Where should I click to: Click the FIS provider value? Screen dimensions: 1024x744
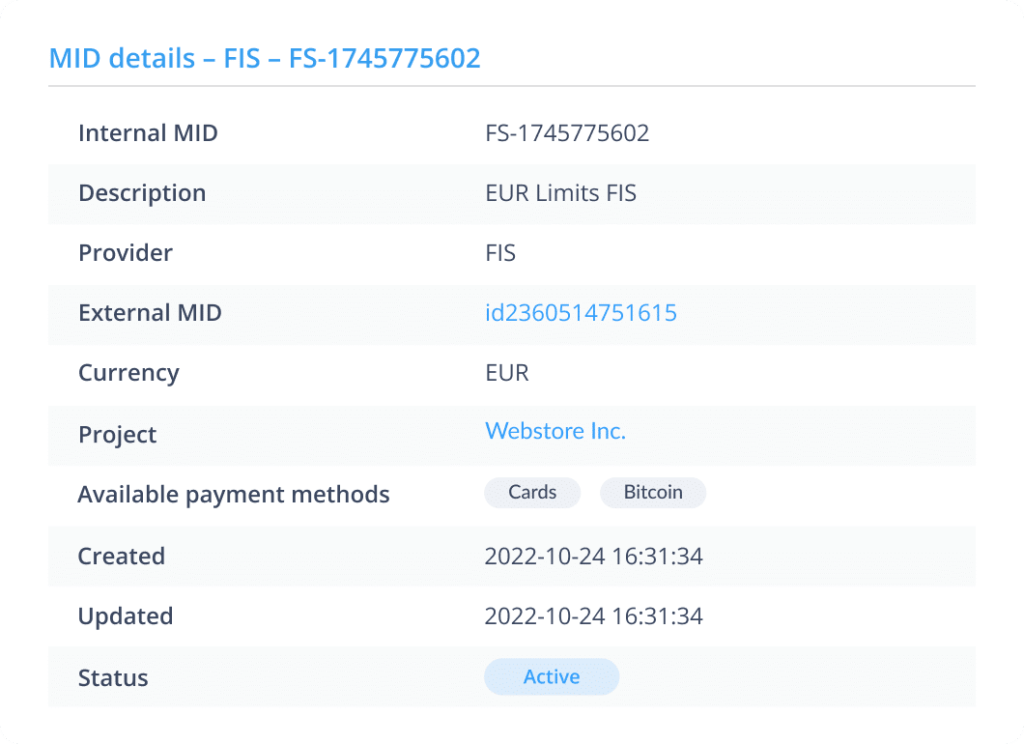[500, 253]
